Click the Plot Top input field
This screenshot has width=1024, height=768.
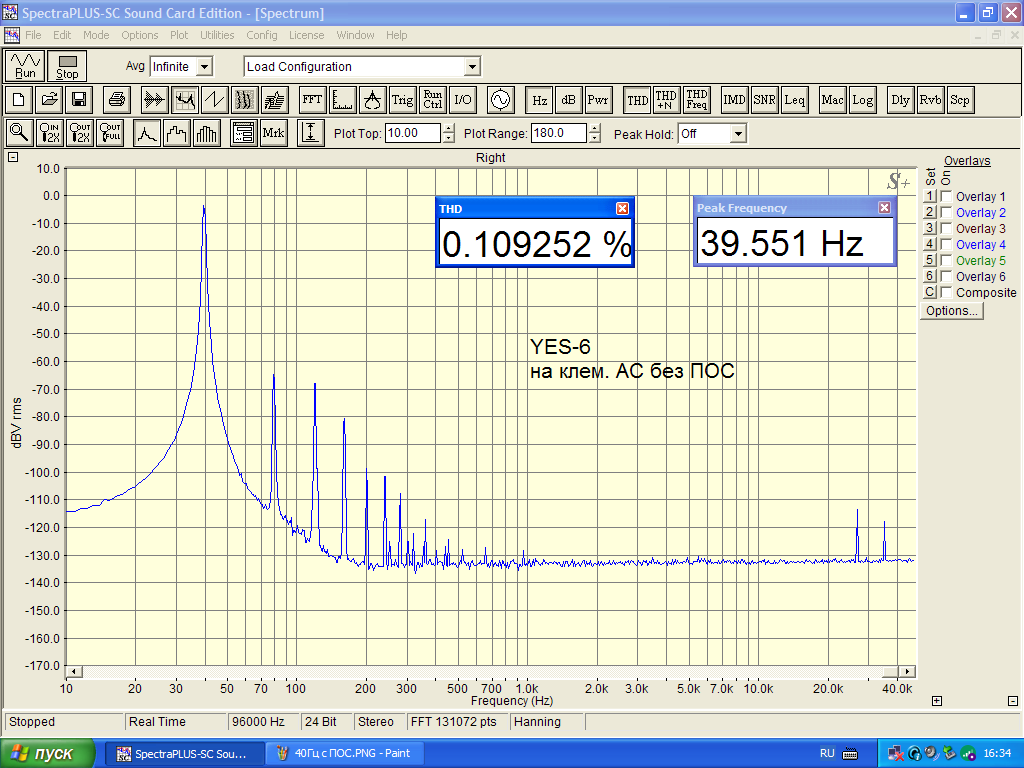412,133
